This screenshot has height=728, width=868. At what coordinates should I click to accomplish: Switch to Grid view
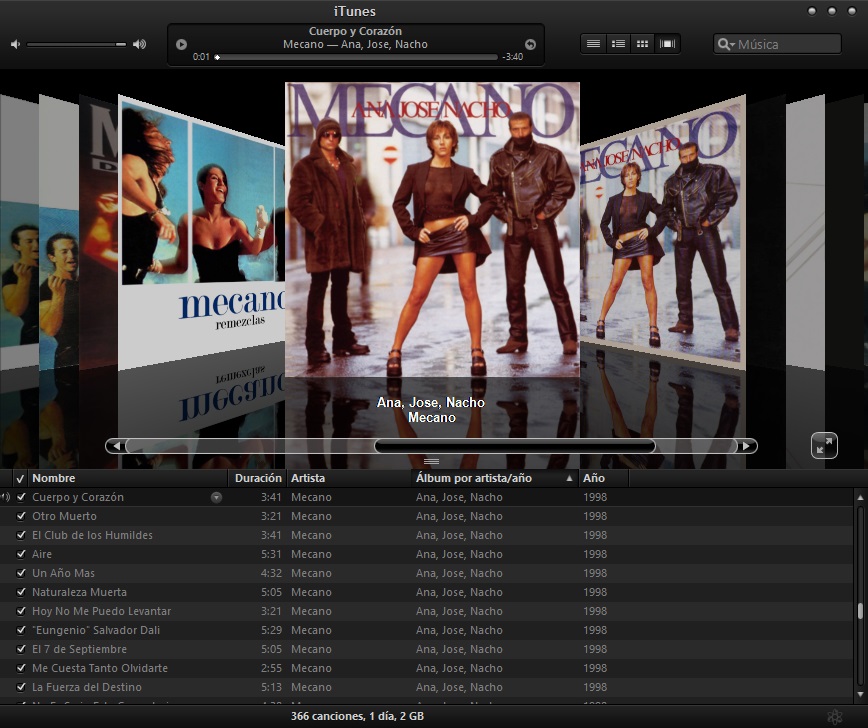(642, 43)
